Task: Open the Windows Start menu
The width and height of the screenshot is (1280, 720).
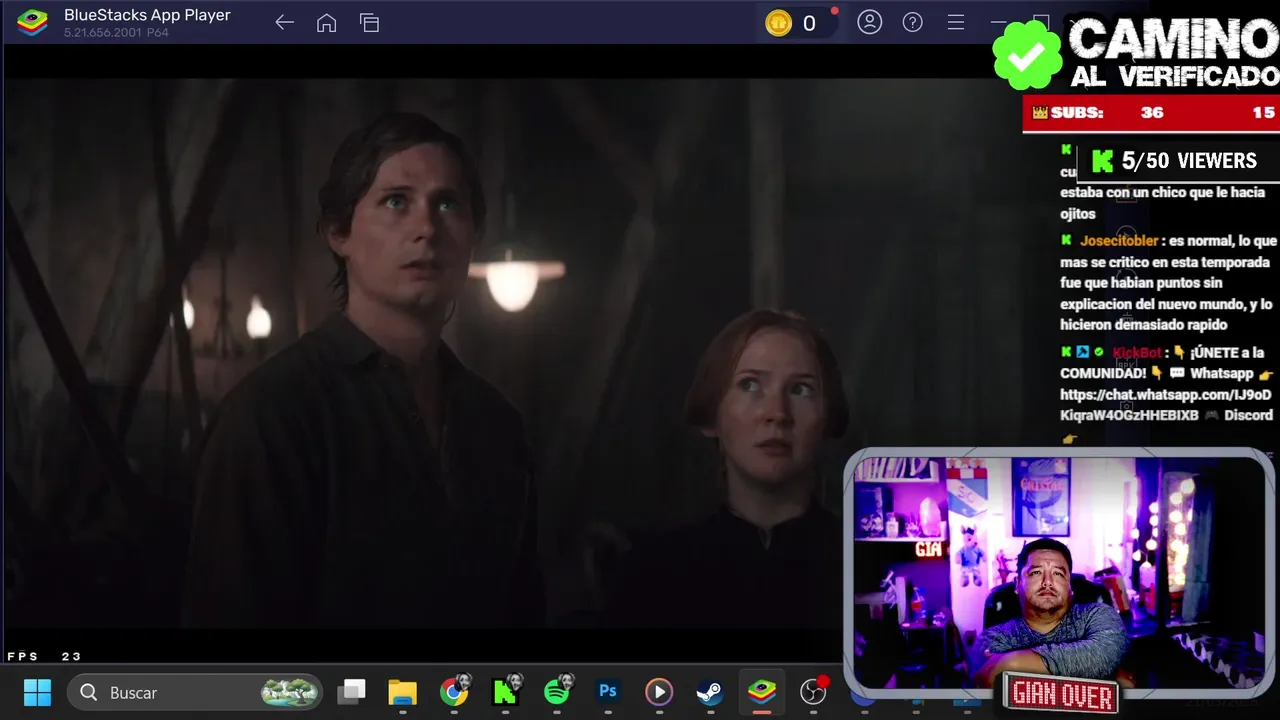Action: point(37,692)
